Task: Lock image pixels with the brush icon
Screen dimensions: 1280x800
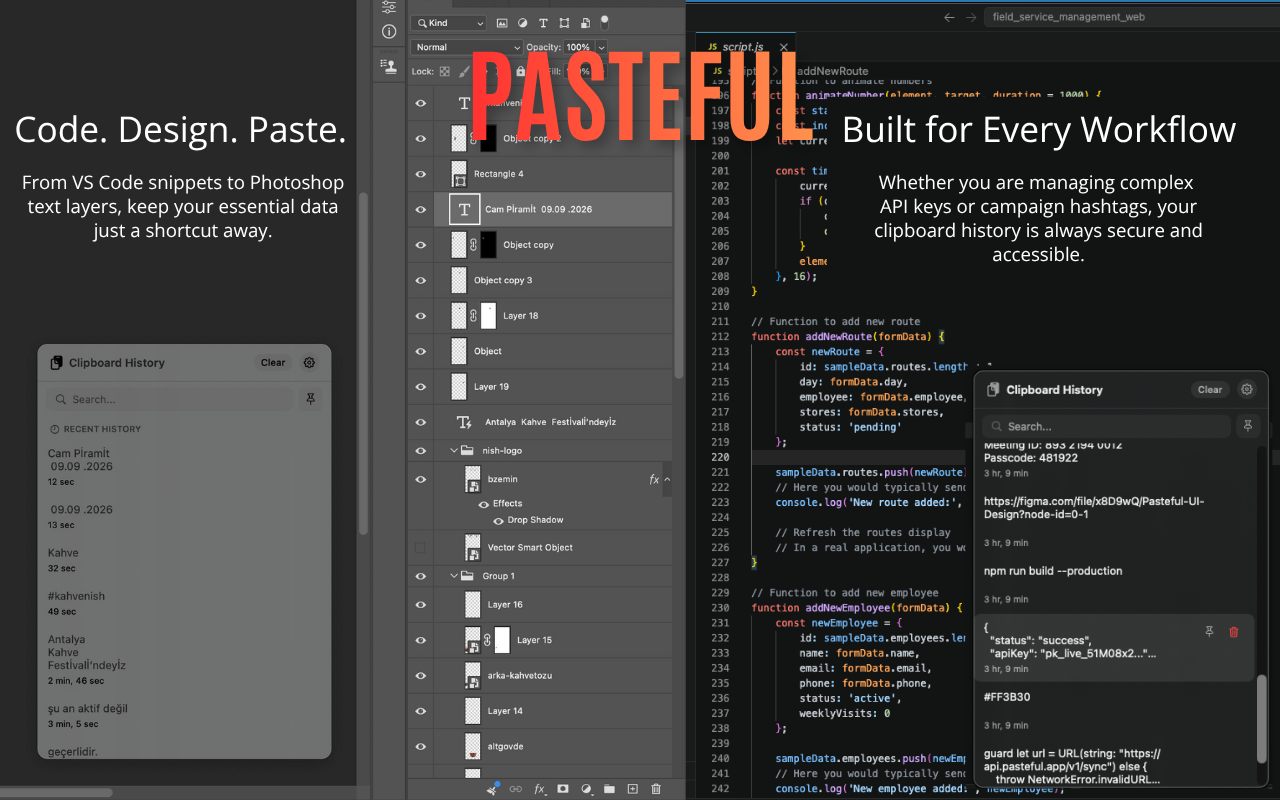Action: pos(463,72)
